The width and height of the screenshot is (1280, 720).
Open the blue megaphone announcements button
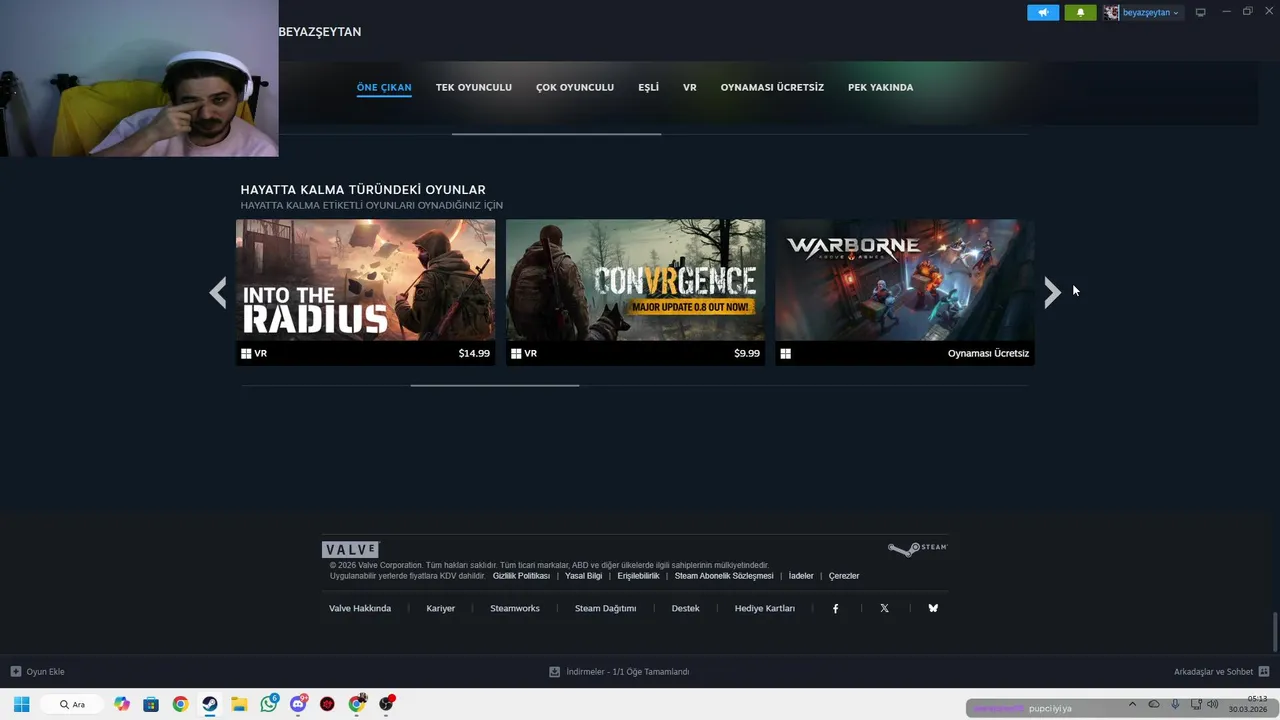tap(1042, 12)
